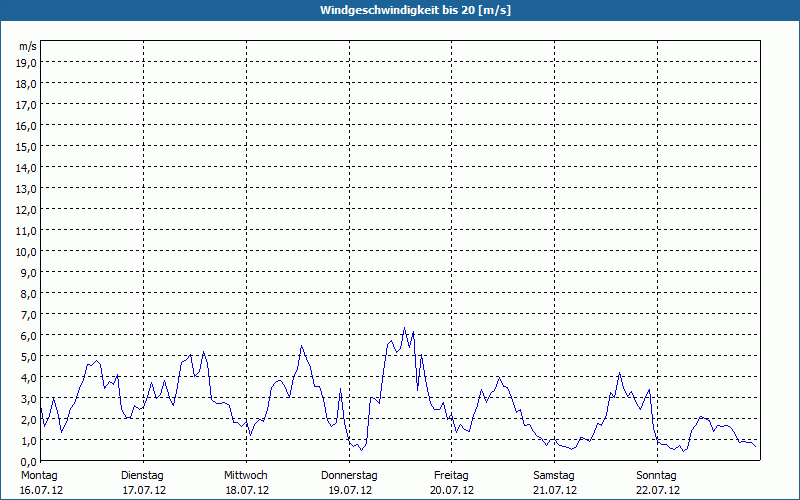Select the "10,0" y-axis tick label

click(x=27, y=251)
